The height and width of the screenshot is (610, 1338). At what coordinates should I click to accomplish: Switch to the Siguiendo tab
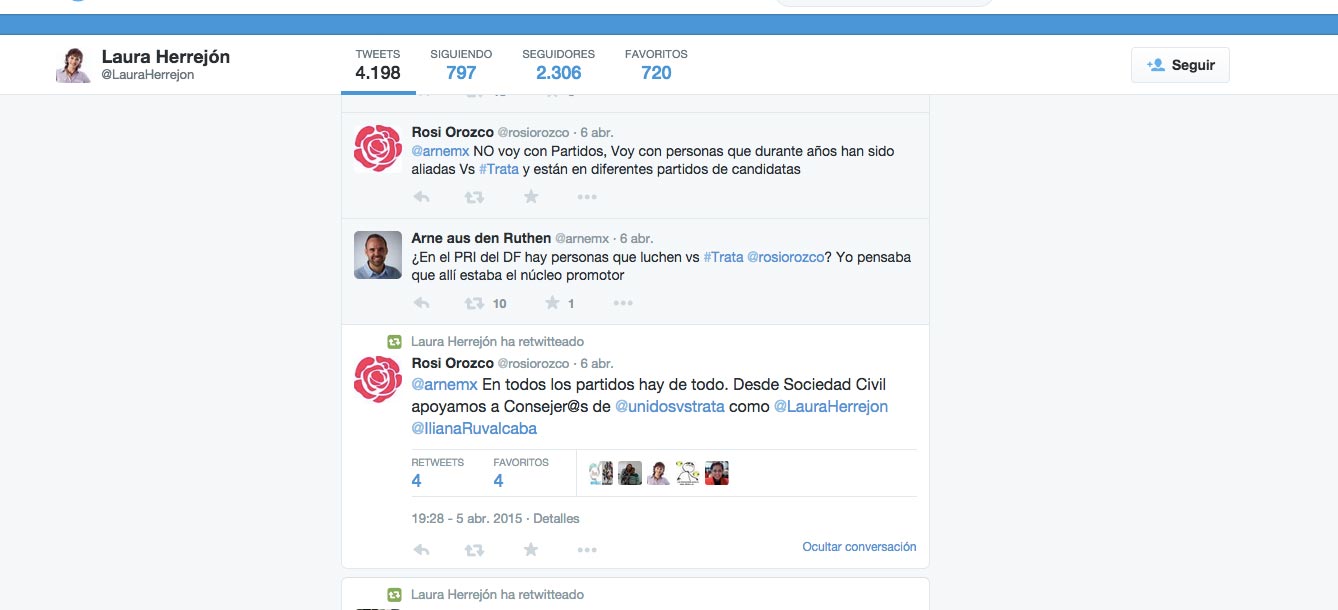461,65
